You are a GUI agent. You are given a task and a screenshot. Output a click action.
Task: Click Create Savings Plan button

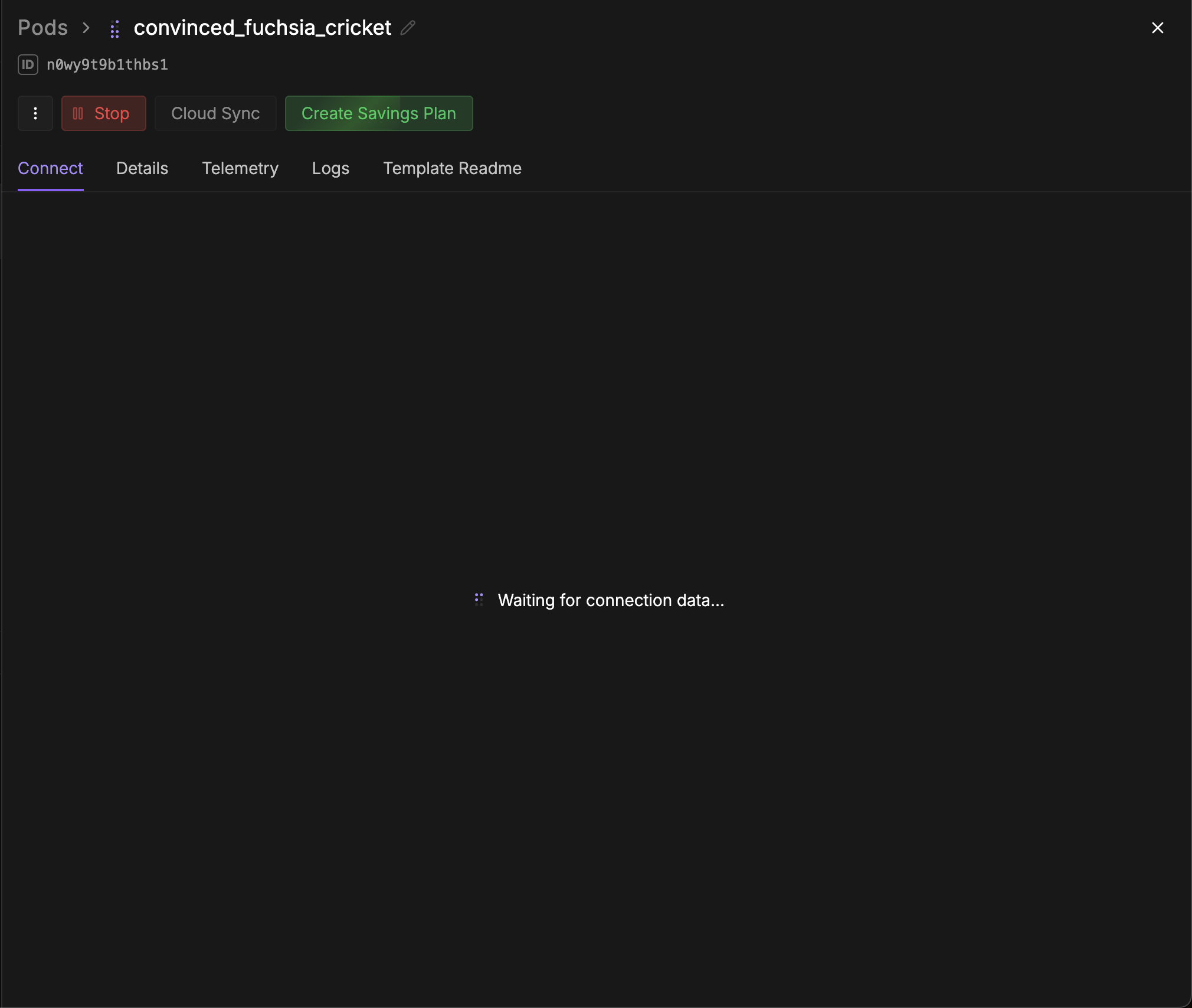379,113
